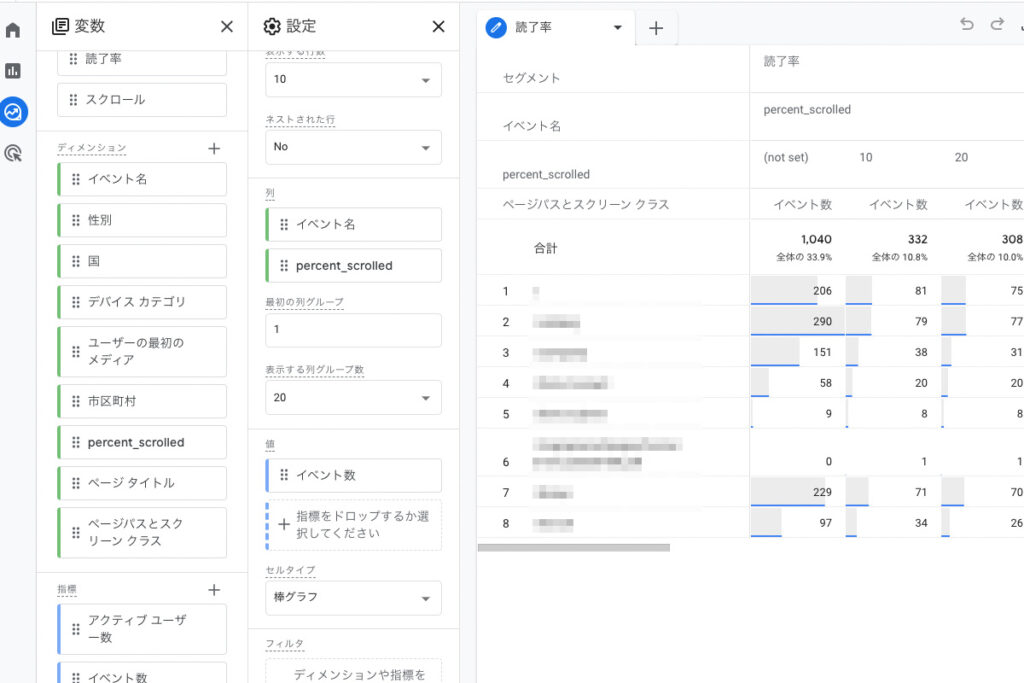Select the スクロール segment chip
1024x683 pixels.
(x=142, y=100)
